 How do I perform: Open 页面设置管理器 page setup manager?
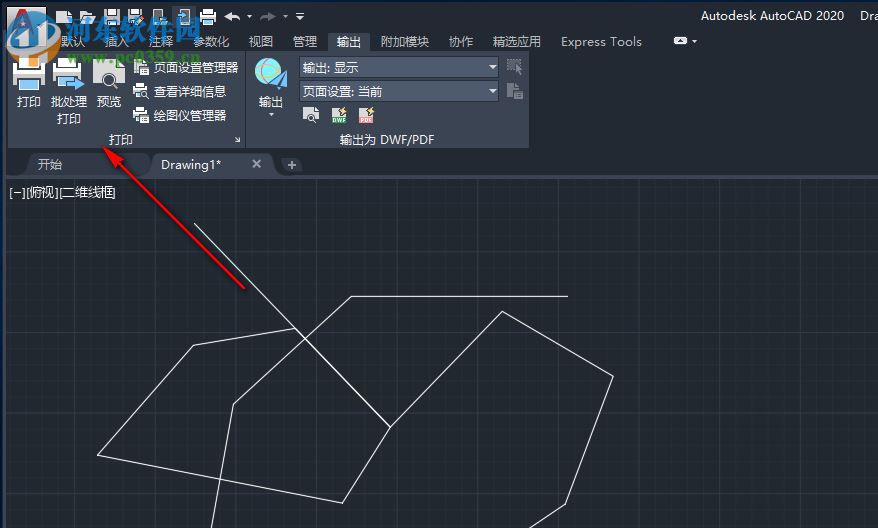[x=186, y=68]
